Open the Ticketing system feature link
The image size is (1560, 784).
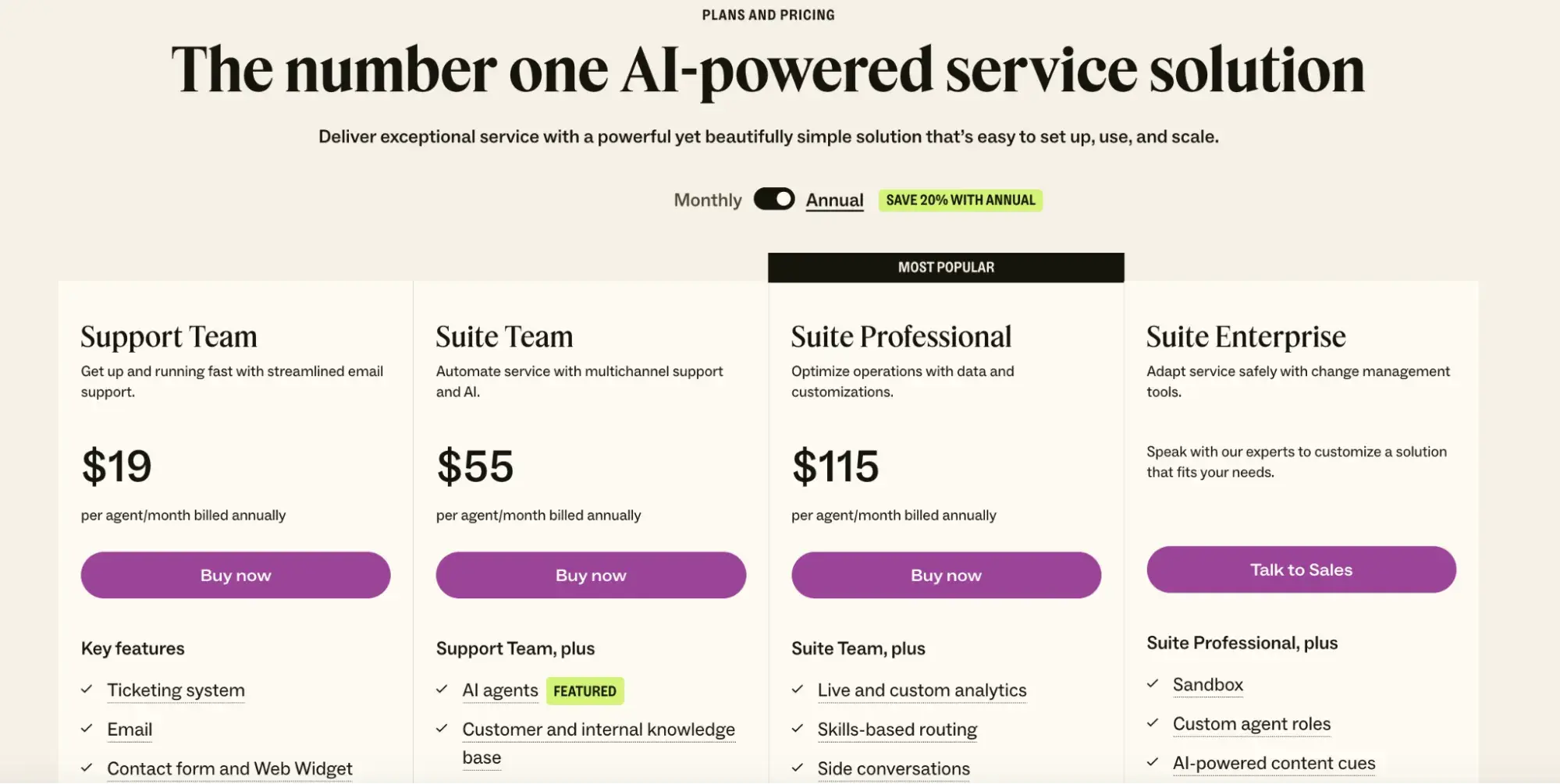pyautogui.click(x=176, y=690)
